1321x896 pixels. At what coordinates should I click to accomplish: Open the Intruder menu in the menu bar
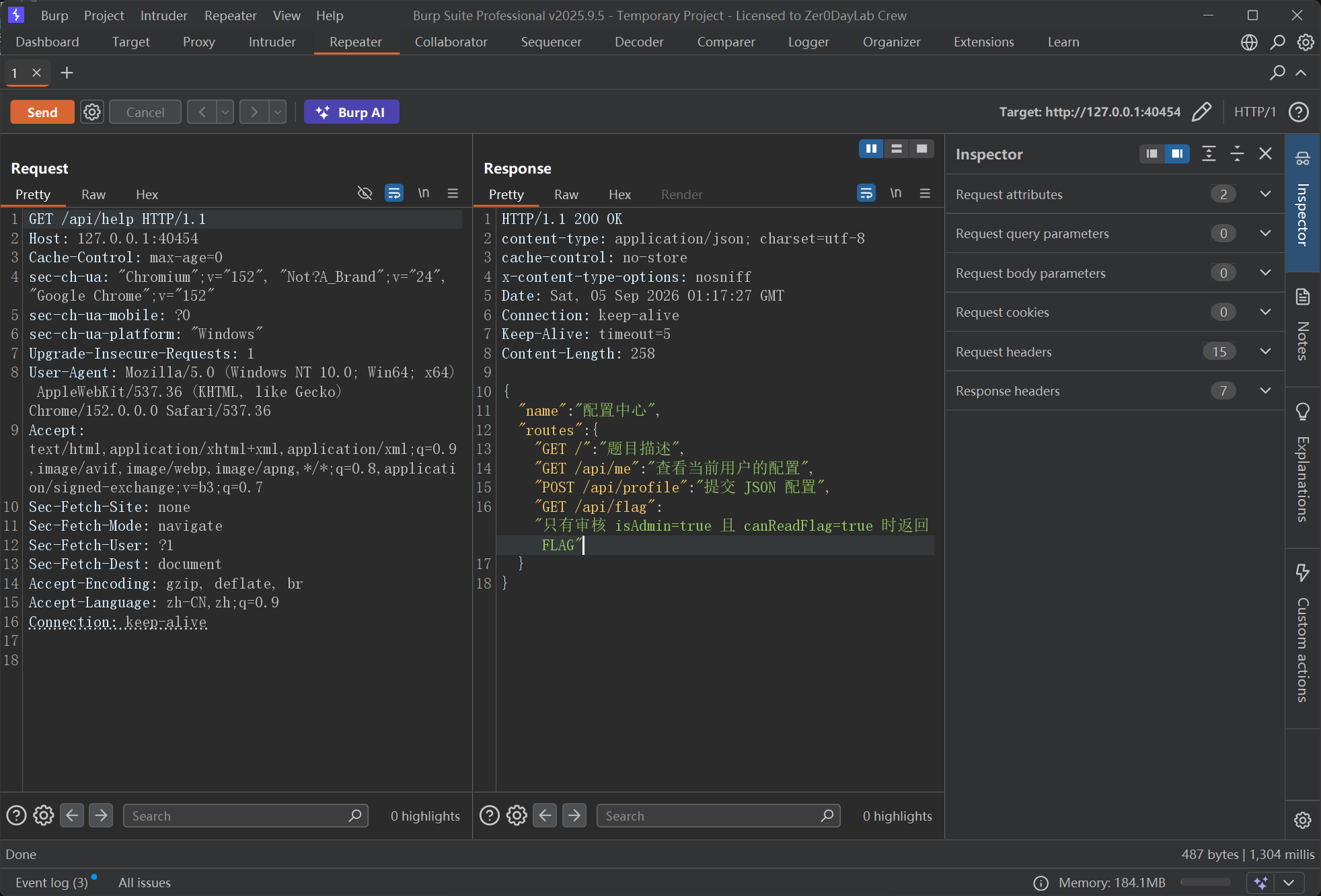163,15
